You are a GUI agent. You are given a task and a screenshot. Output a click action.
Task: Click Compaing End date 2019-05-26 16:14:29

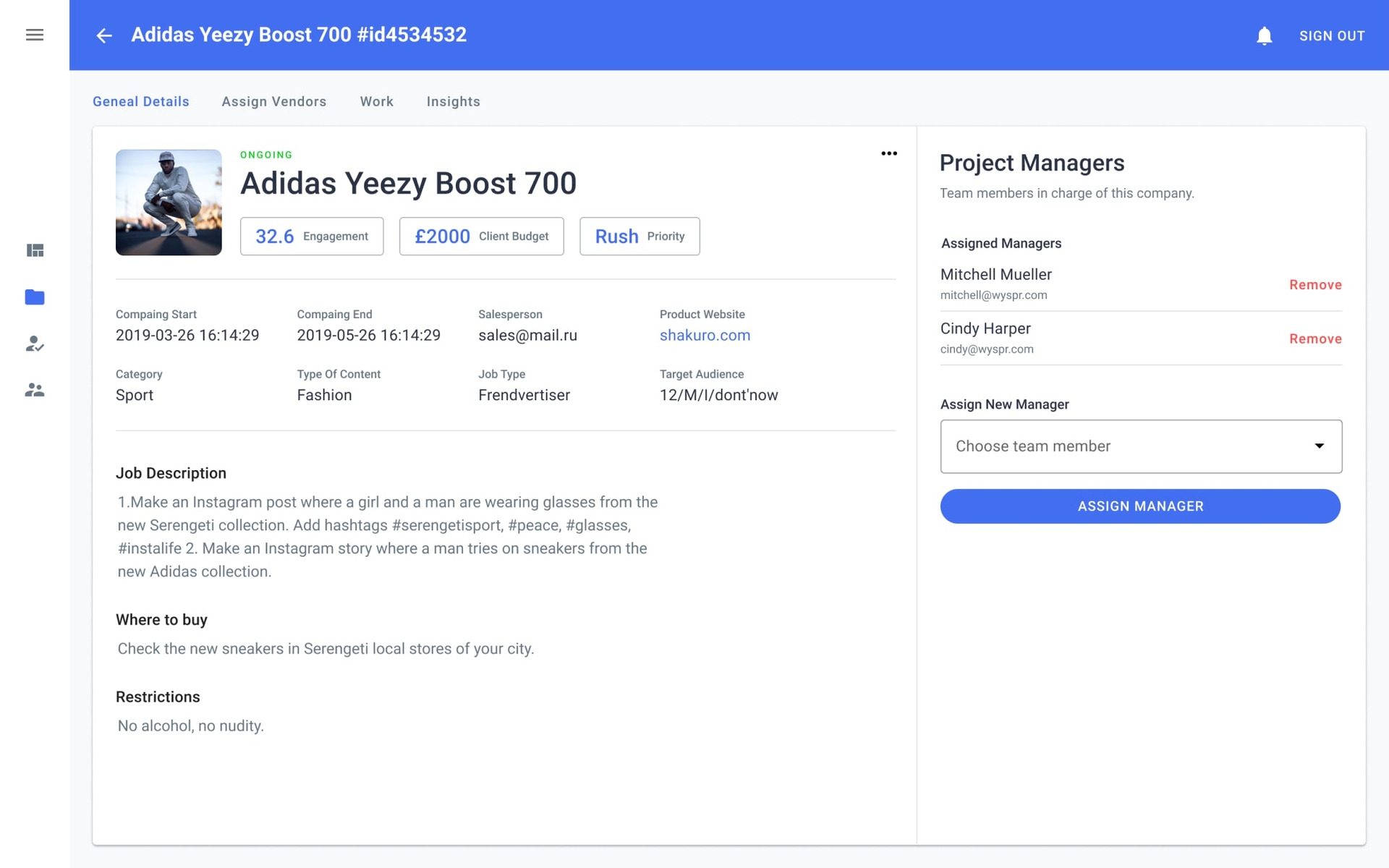(368, 335)
